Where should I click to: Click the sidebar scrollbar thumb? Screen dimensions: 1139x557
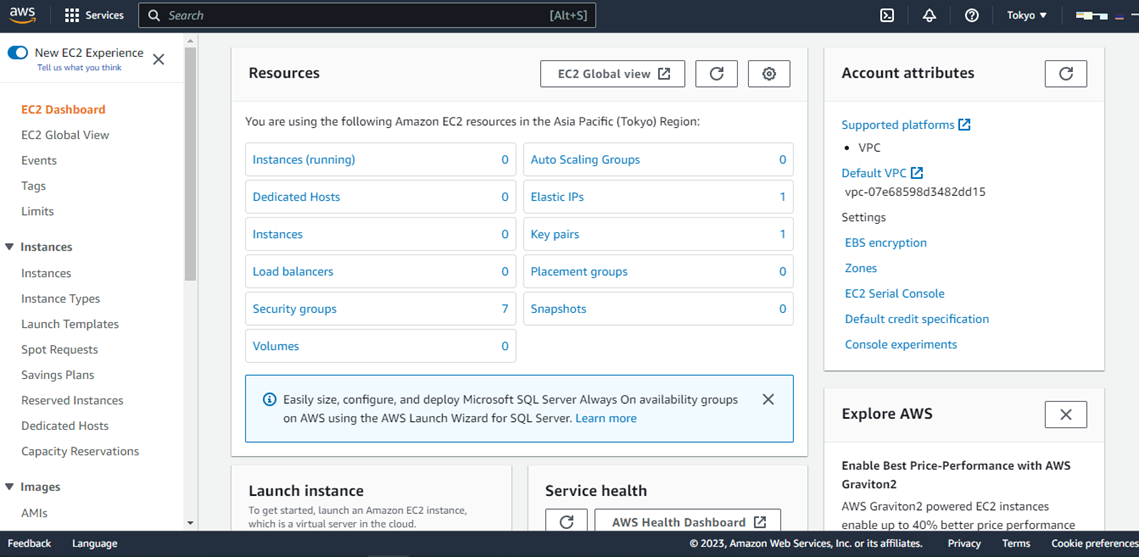click(190, 163)
